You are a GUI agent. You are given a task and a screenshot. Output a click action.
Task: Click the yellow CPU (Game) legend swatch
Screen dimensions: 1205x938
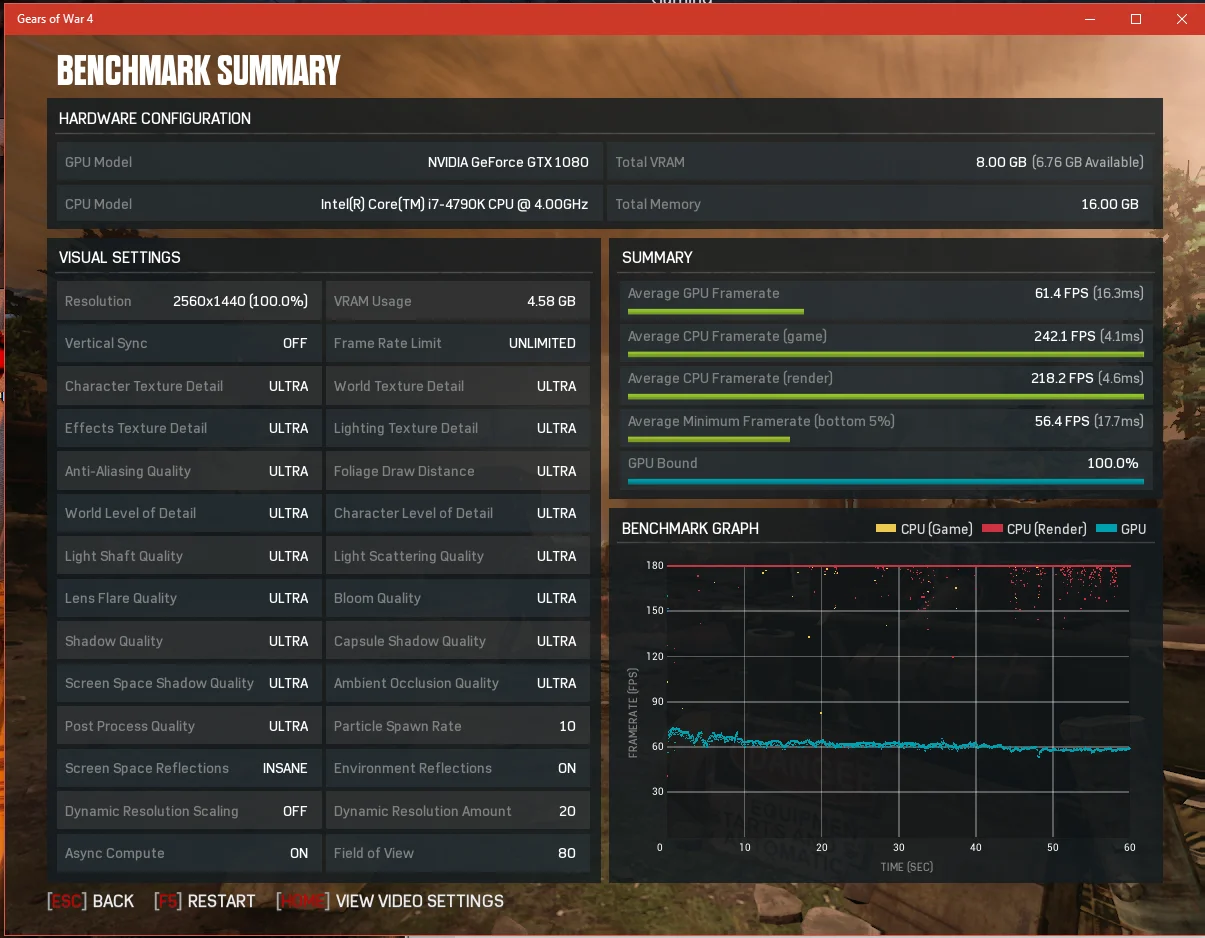pos(886,528)
